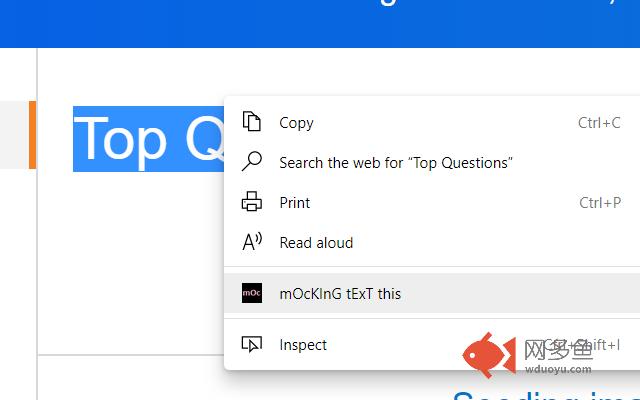Choose Copy from the context menu
640x400 pixels.
click(432, 122)
